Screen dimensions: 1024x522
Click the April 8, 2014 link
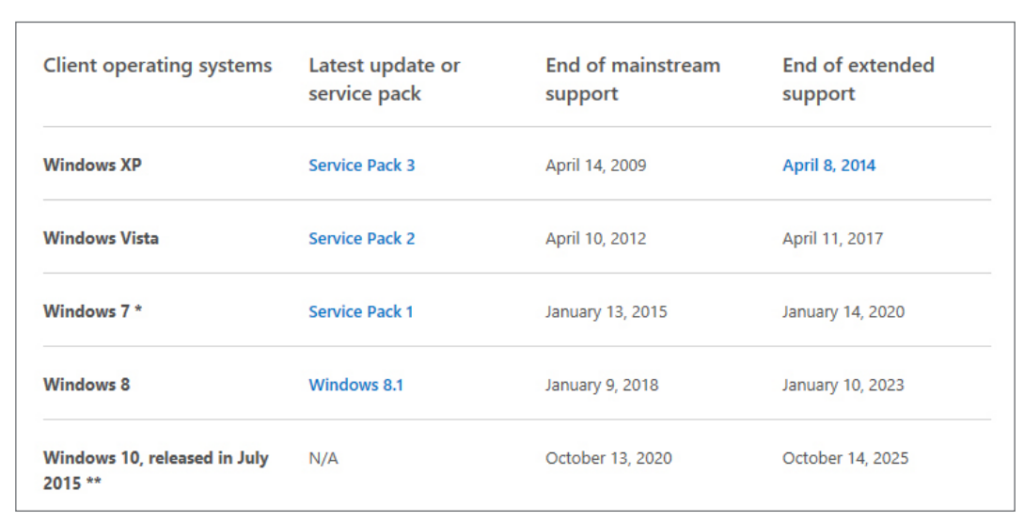click(829, 165)
